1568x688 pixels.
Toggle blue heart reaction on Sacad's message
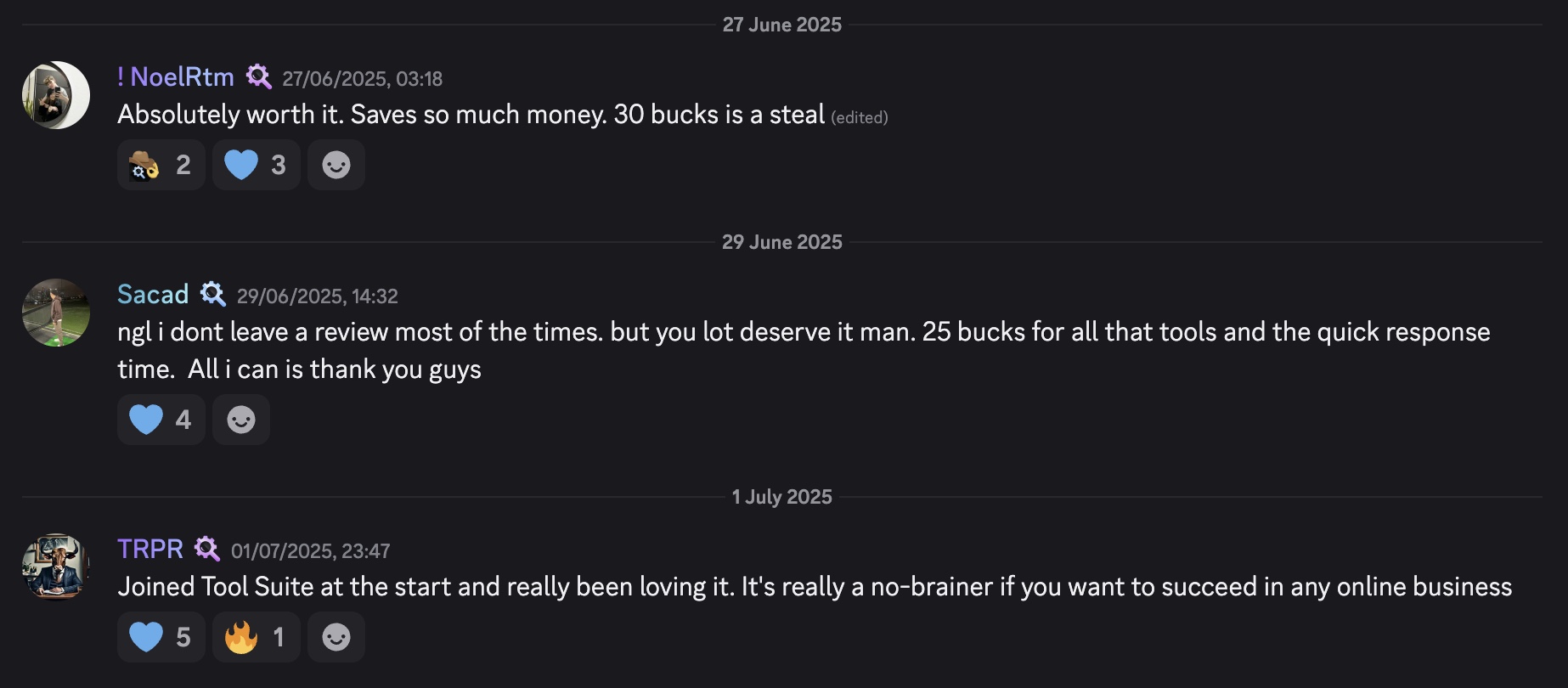click(x=161, y=420)
